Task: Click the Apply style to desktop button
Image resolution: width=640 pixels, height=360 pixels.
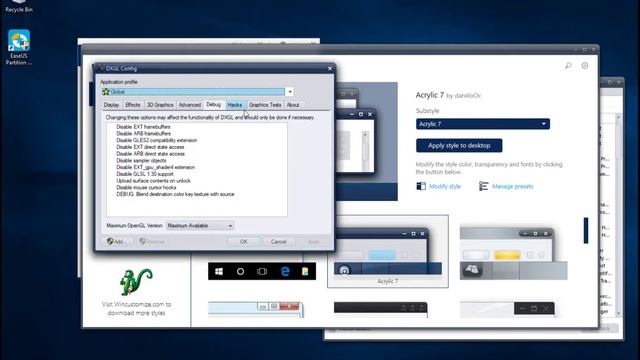Action: click(459, 145)
